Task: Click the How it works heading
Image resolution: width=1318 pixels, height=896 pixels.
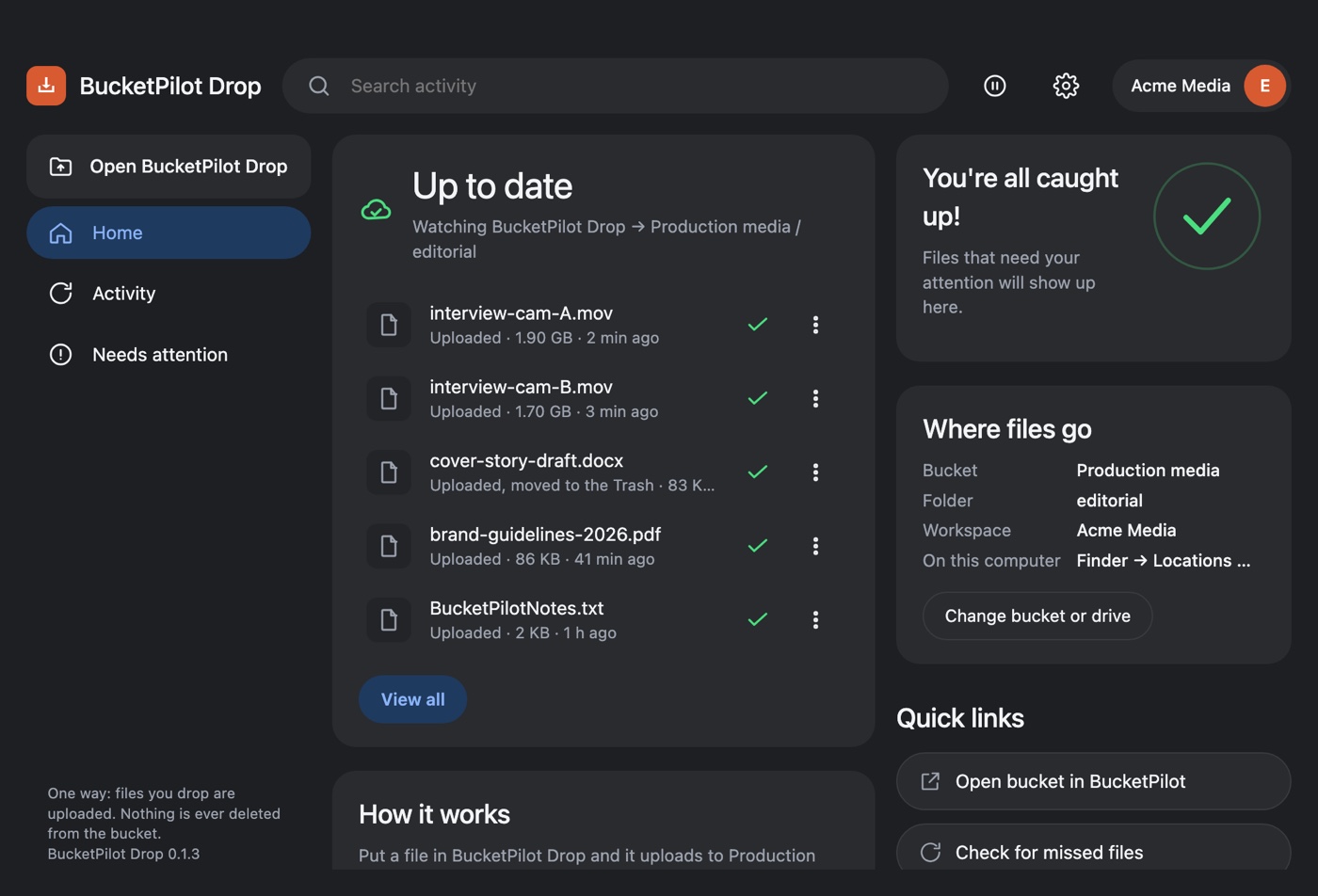Action: pos(434,814)
